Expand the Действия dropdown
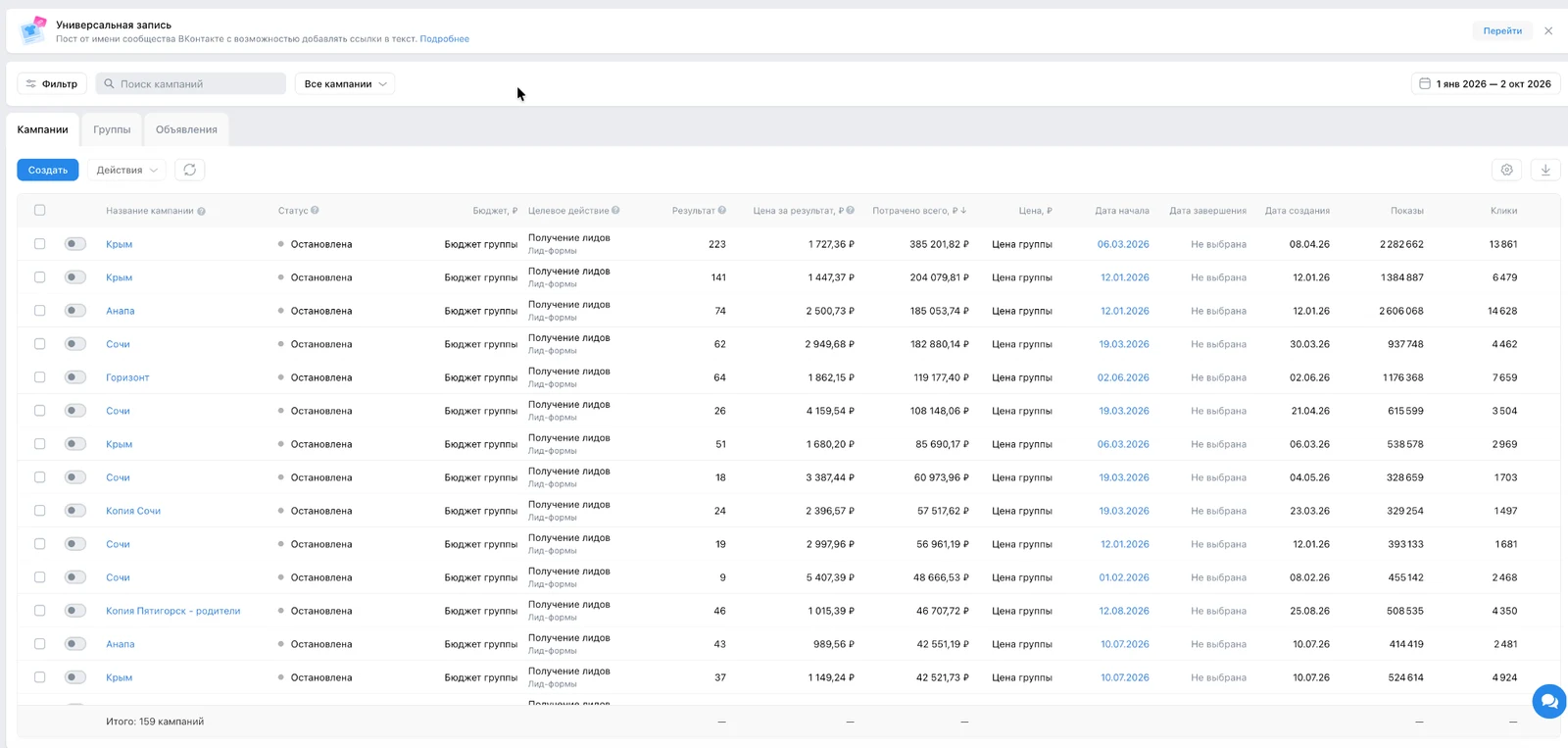Image resolution: width=1568 pixels, height=748 pixels. [x=126, y=170]
